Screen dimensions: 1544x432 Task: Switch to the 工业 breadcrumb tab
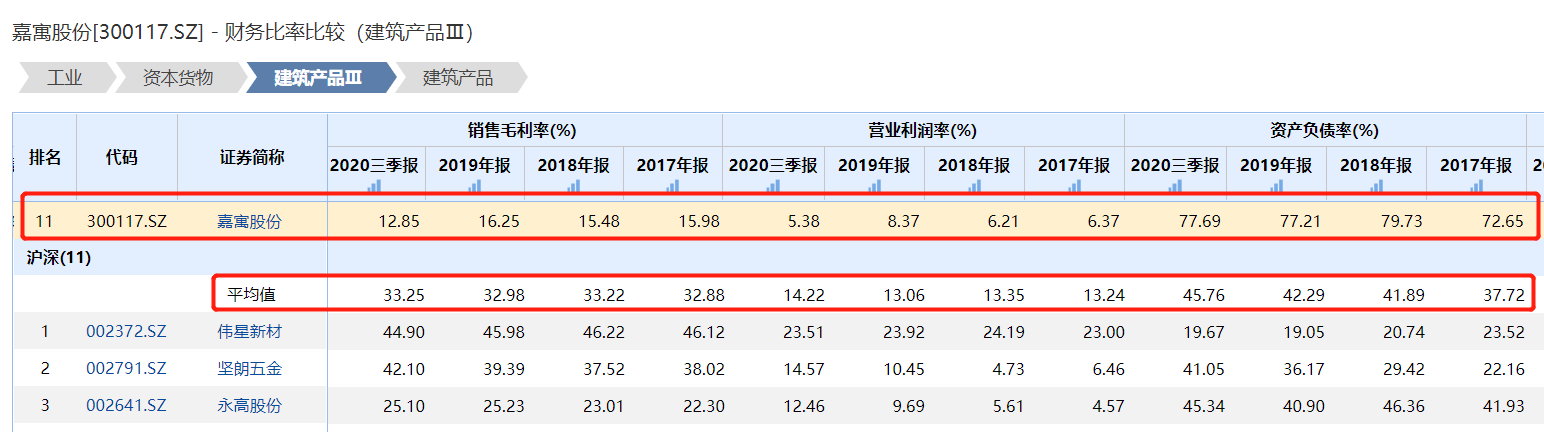click(x=64, y=78)
